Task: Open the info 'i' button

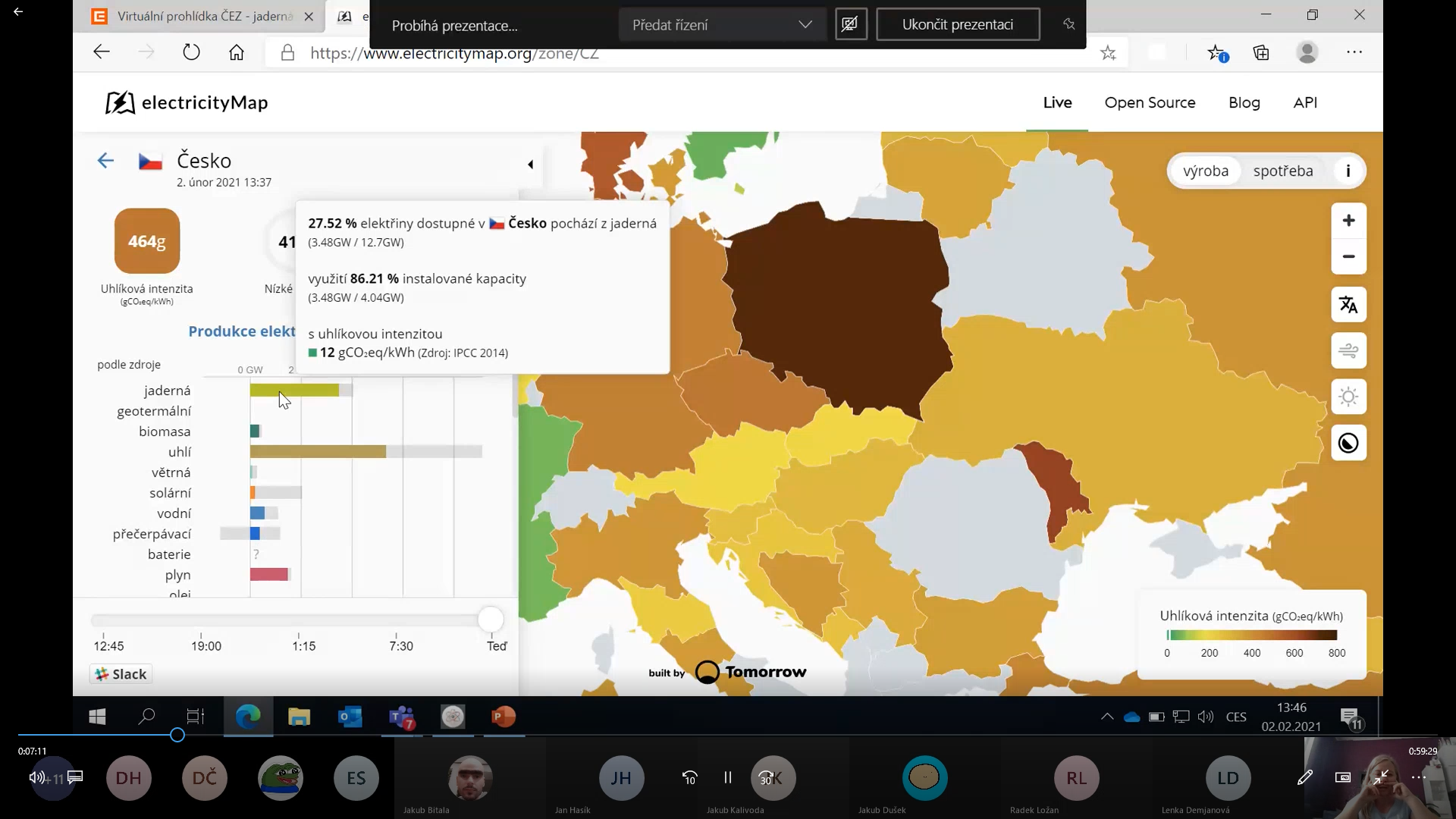Action: point(1348,171)
